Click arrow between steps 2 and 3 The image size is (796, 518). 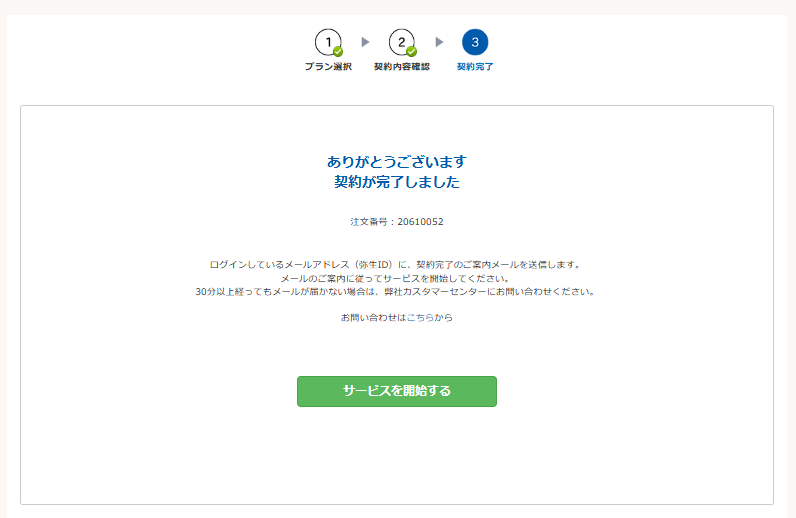(x=439, y=42)
